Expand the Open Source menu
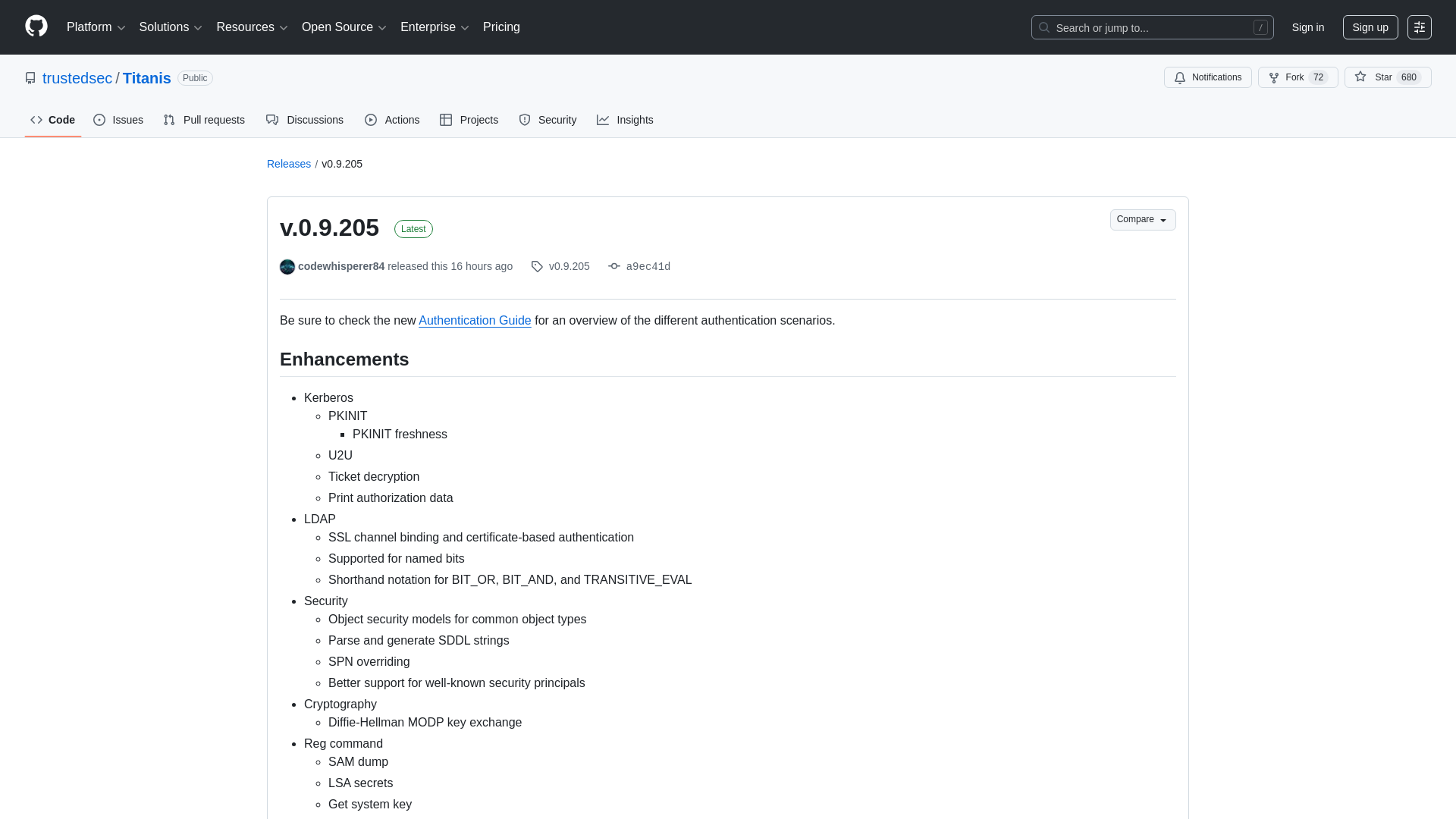Image resolution: width=1456 pixels, height=819 pixels. tap(344, 27)
